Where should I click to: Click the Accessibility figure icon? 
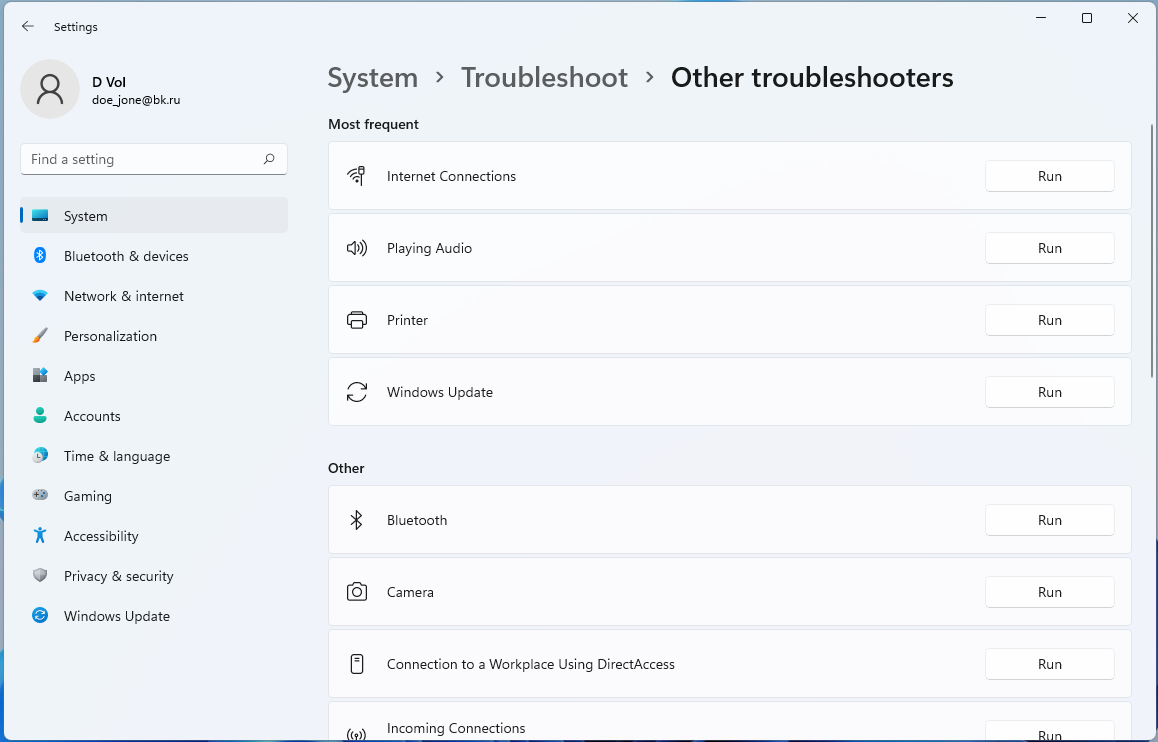(x=40, y=535)
